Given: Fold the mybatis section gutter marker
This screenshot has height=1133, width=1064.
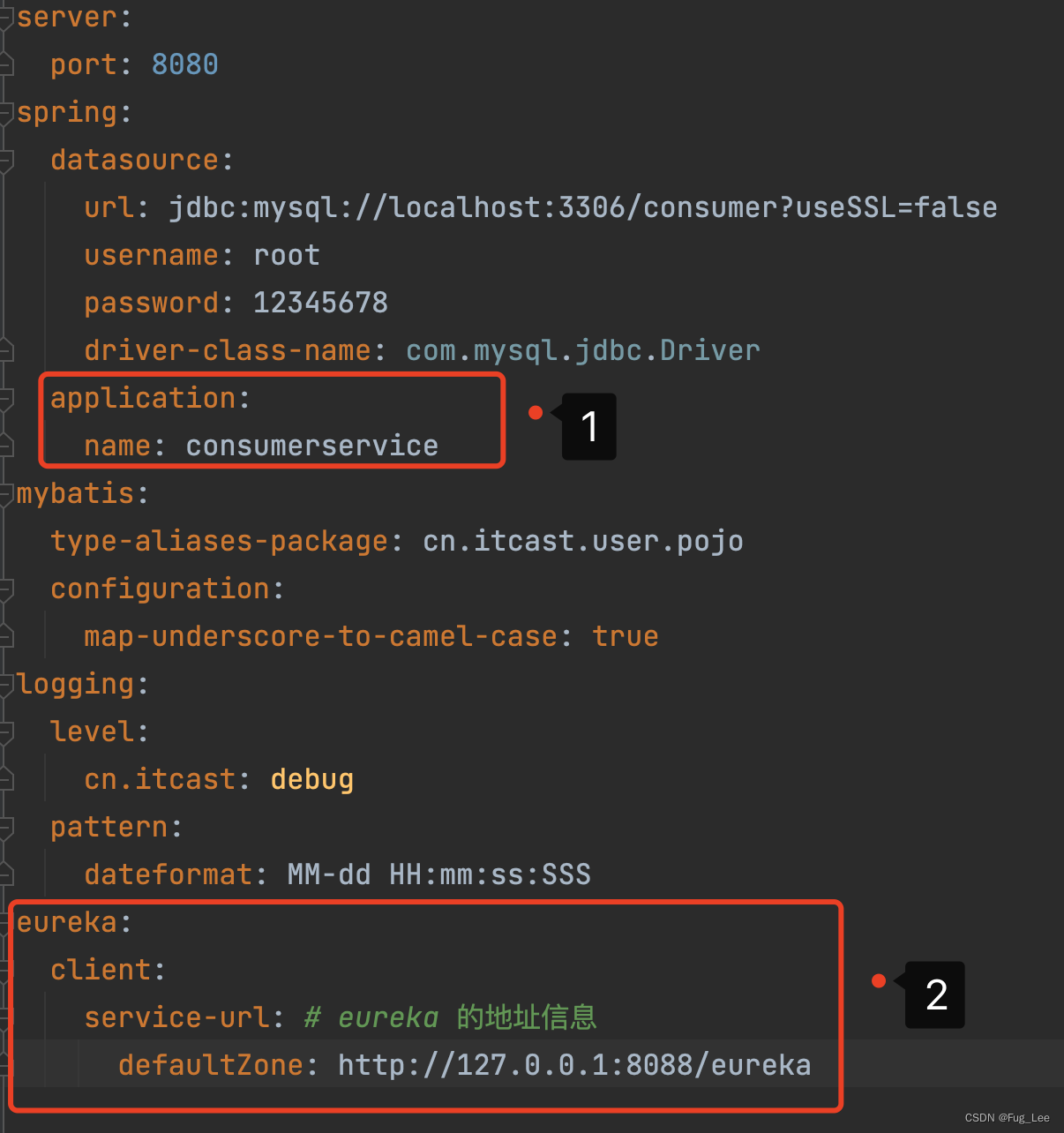Looking at the screenshot, I should coord(6,494).
